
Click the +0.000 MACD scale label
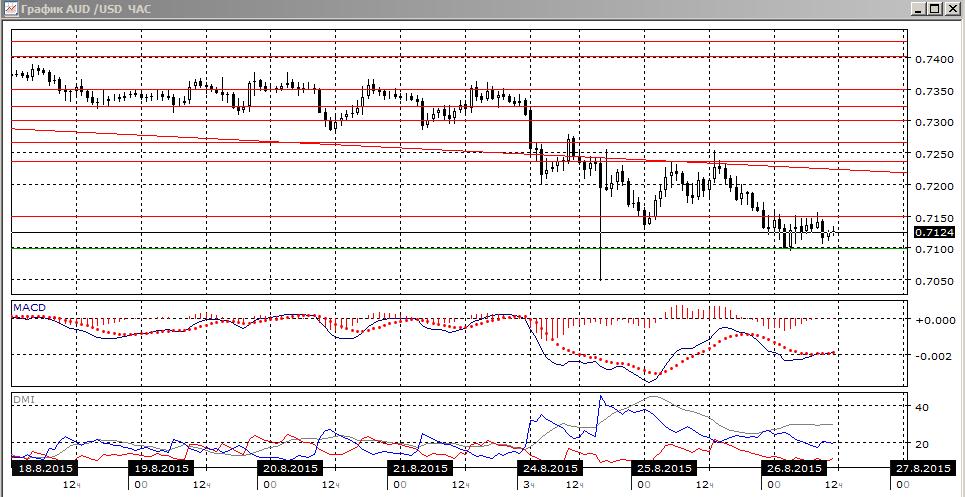pos(935,320)
